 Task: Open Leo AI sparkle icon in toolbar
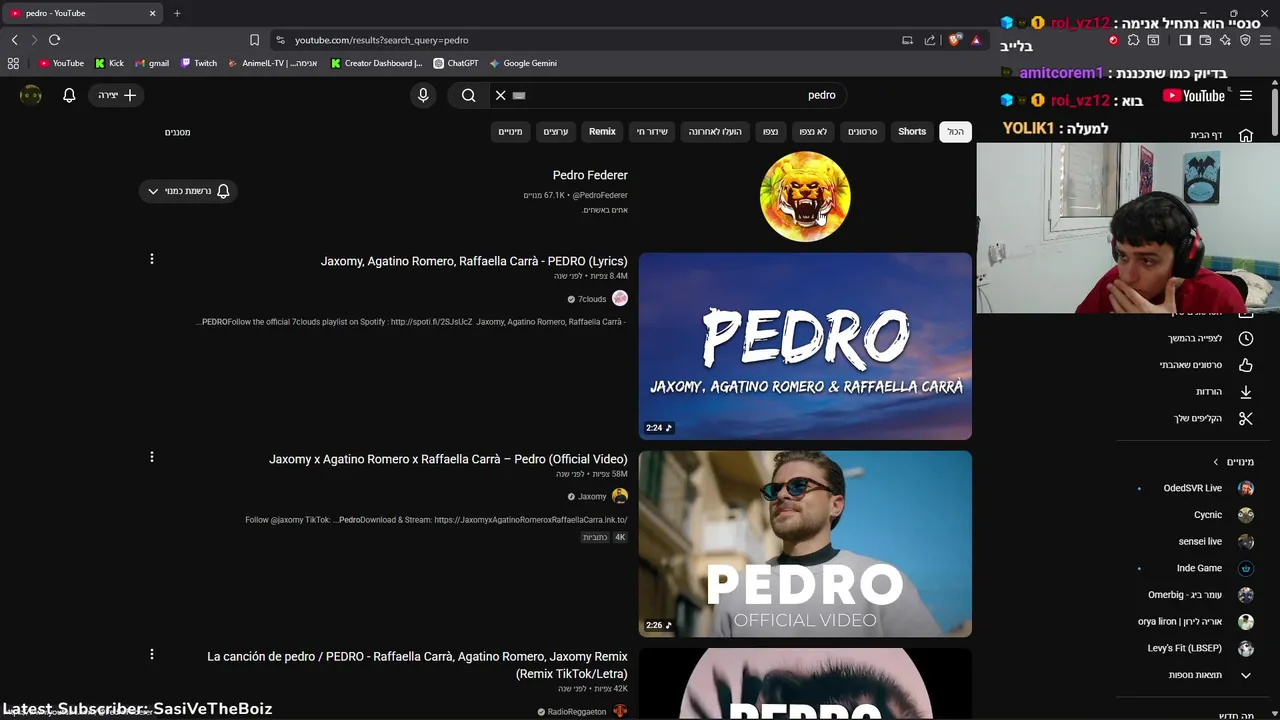click(1225, 40)
